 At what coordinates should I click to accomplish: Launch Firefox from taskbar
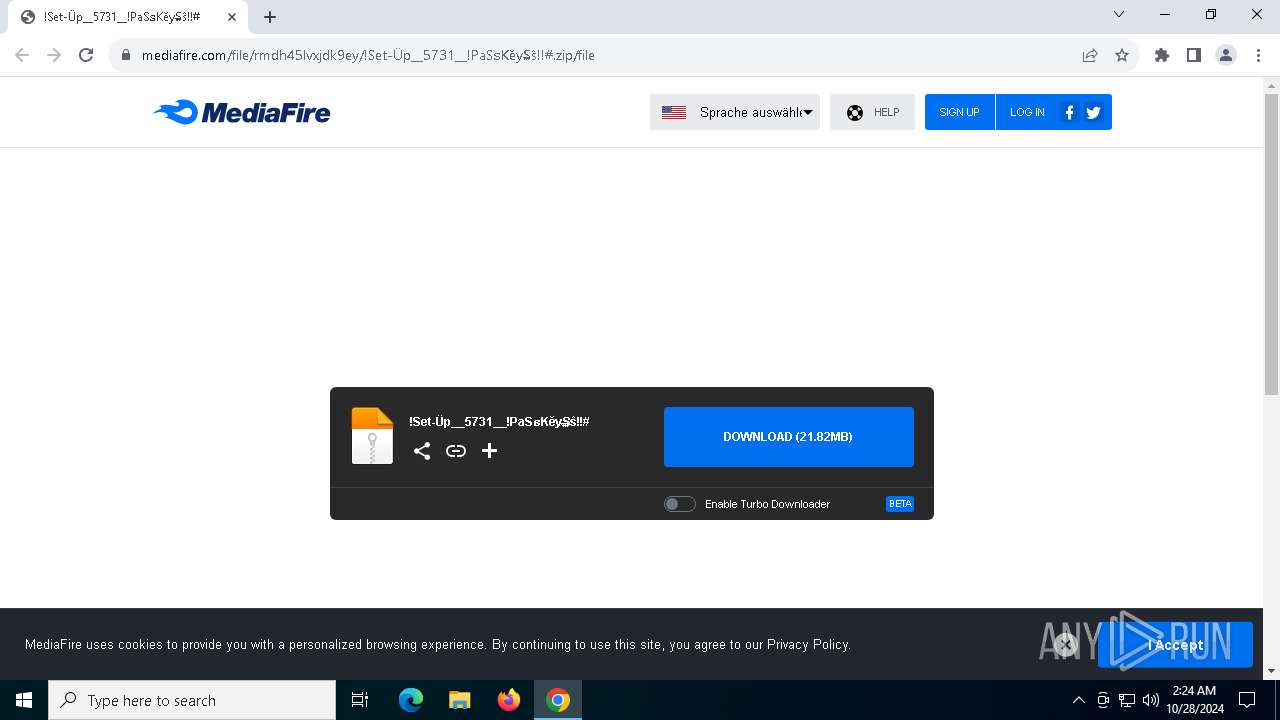pyautogui.click(x=509, y=700)
